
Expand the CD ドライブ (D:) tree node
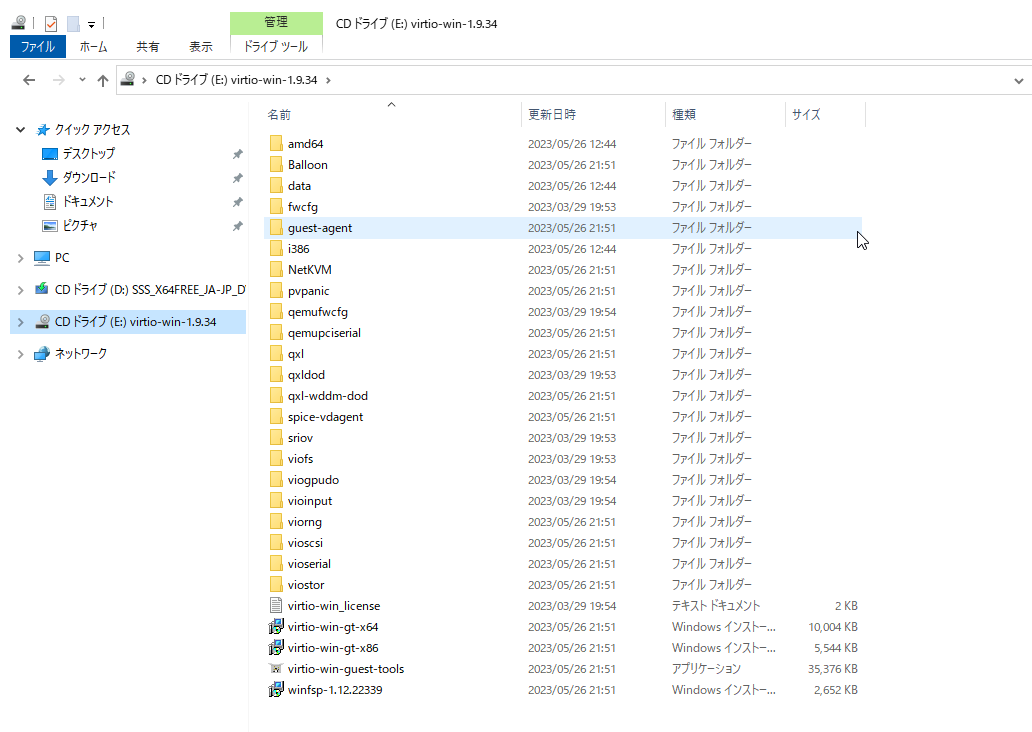click(x=20, y=290)
